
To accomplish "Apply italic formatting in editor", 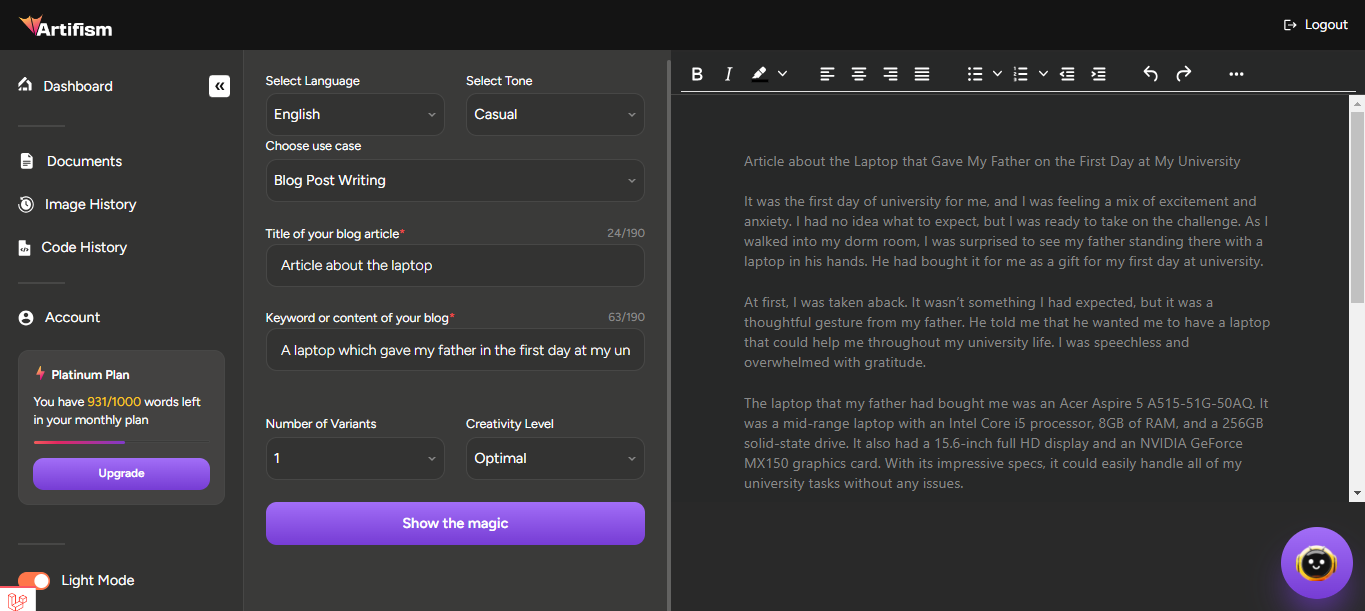I will [x=728, y=74].
